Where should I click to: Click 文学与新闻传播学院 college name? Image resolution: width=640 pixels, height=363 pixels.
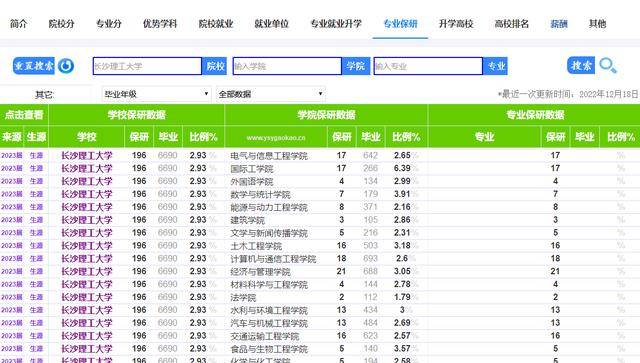coord(269,233)
